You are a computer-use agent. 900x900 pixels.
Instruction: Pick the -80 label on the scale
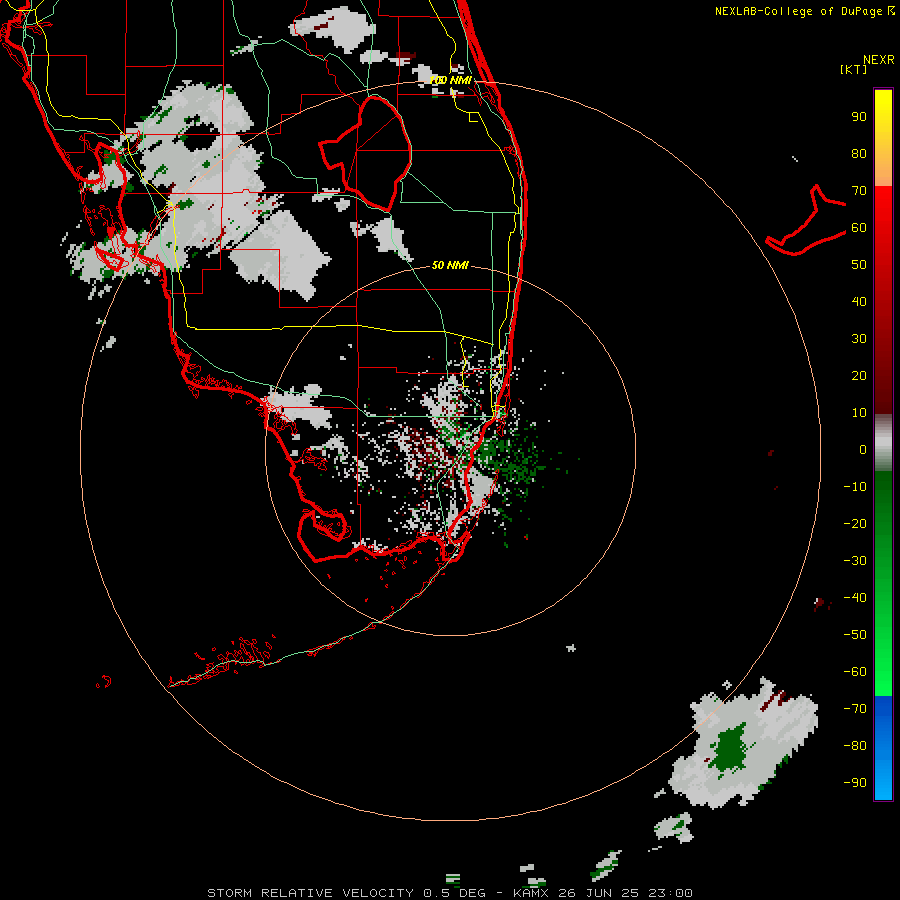(x=855, y=746)
